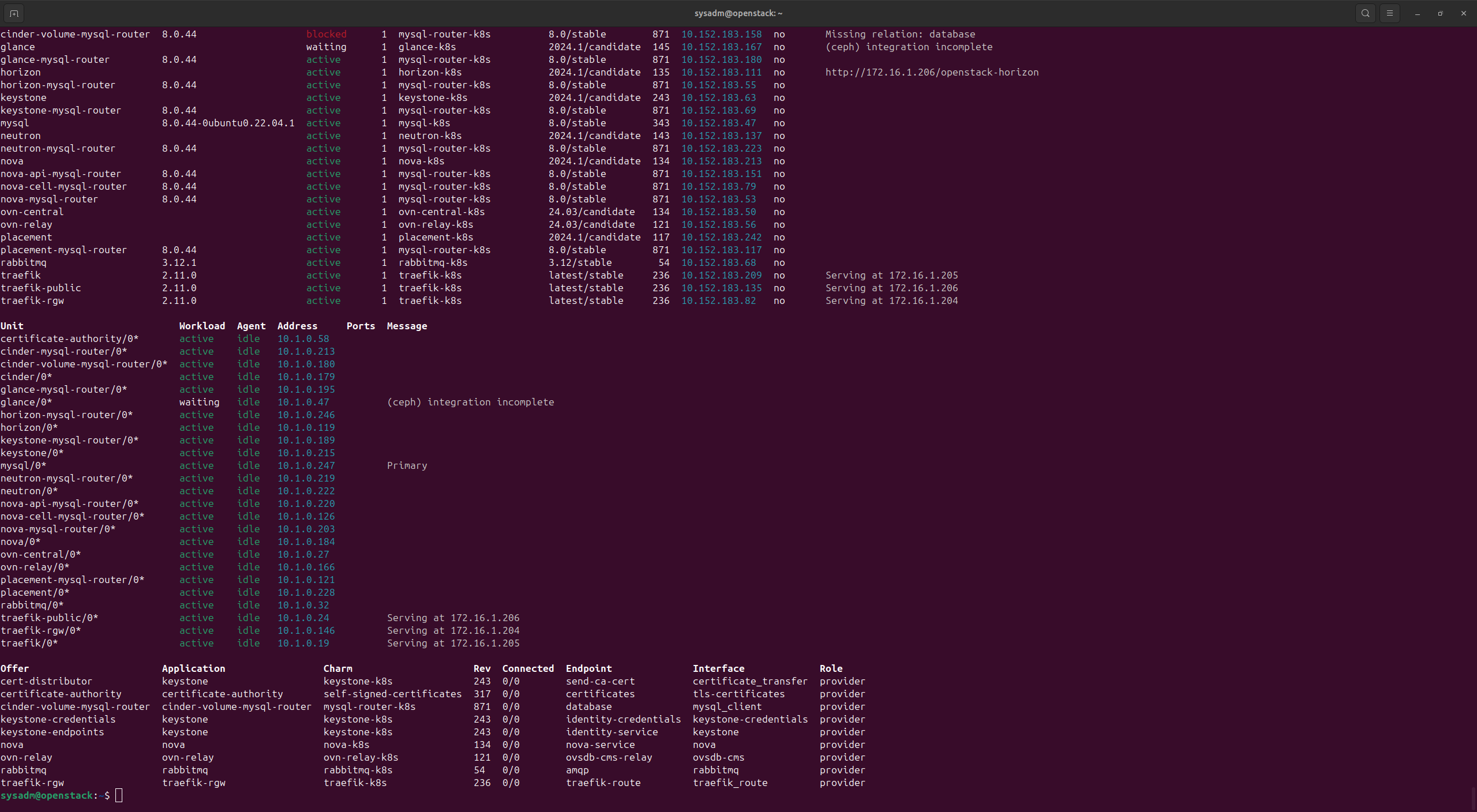Screen dimensions: 1477x812
Task: Click the keystone-credentials offer row
Action: [x=58, y=719]
